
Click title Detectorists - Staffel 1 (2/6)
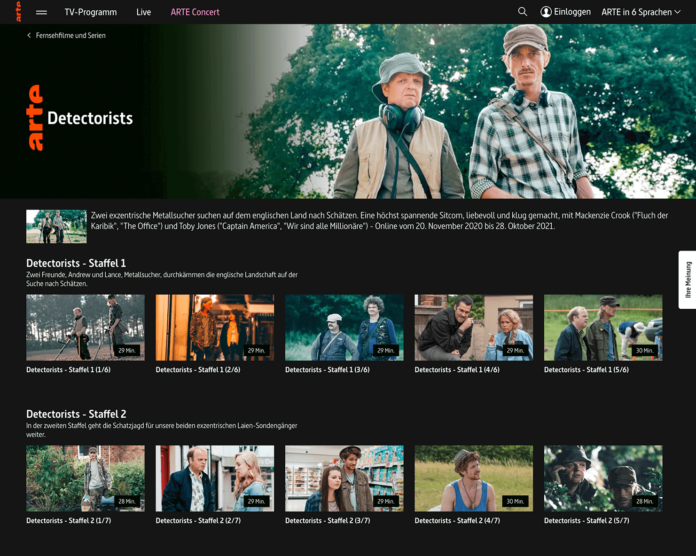click(x=198, y=370)
